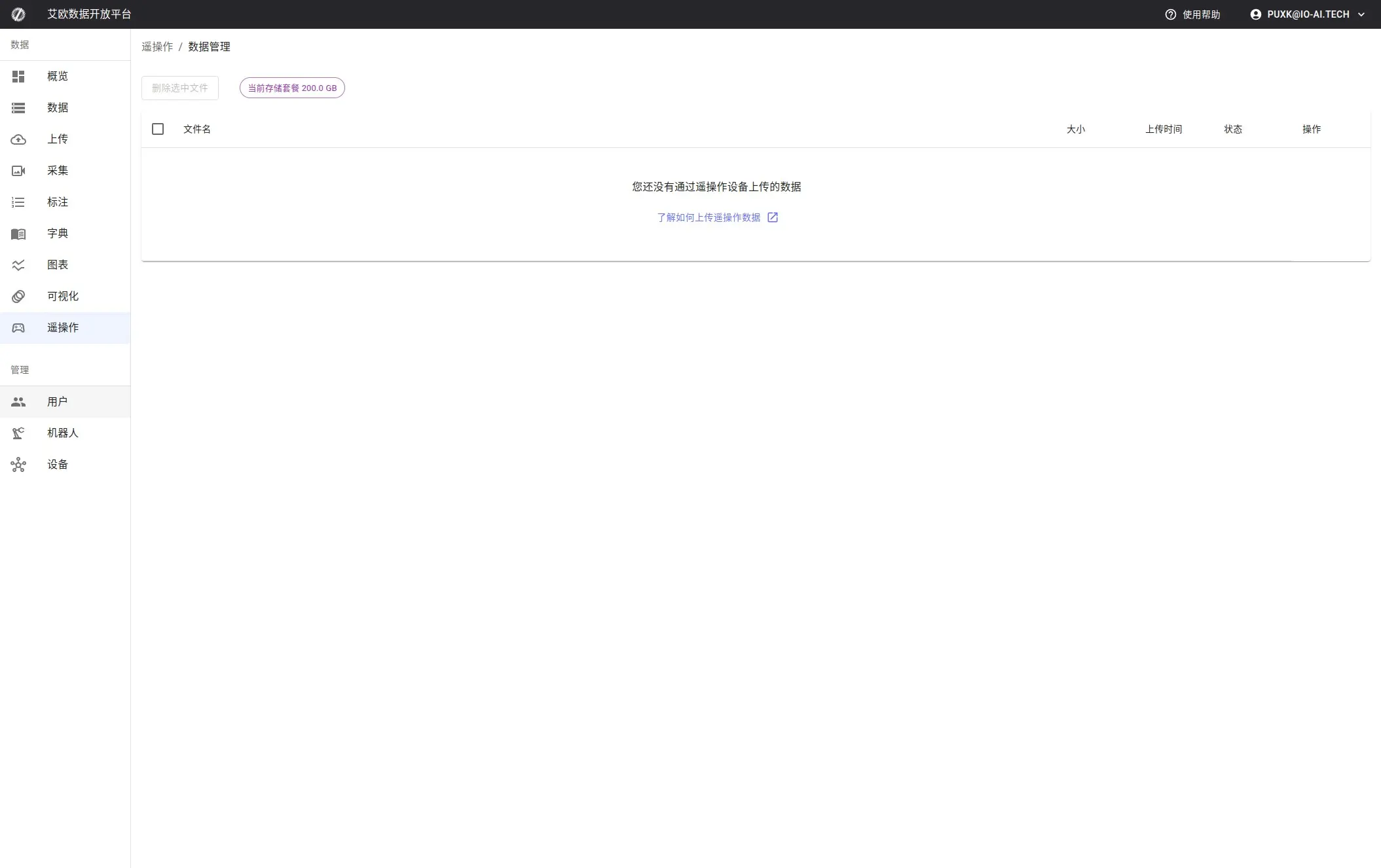Click the 使用帮助 question mark icon
Image resolution: width=1381 pixels, height=868 pixels.
[1171, 14]
